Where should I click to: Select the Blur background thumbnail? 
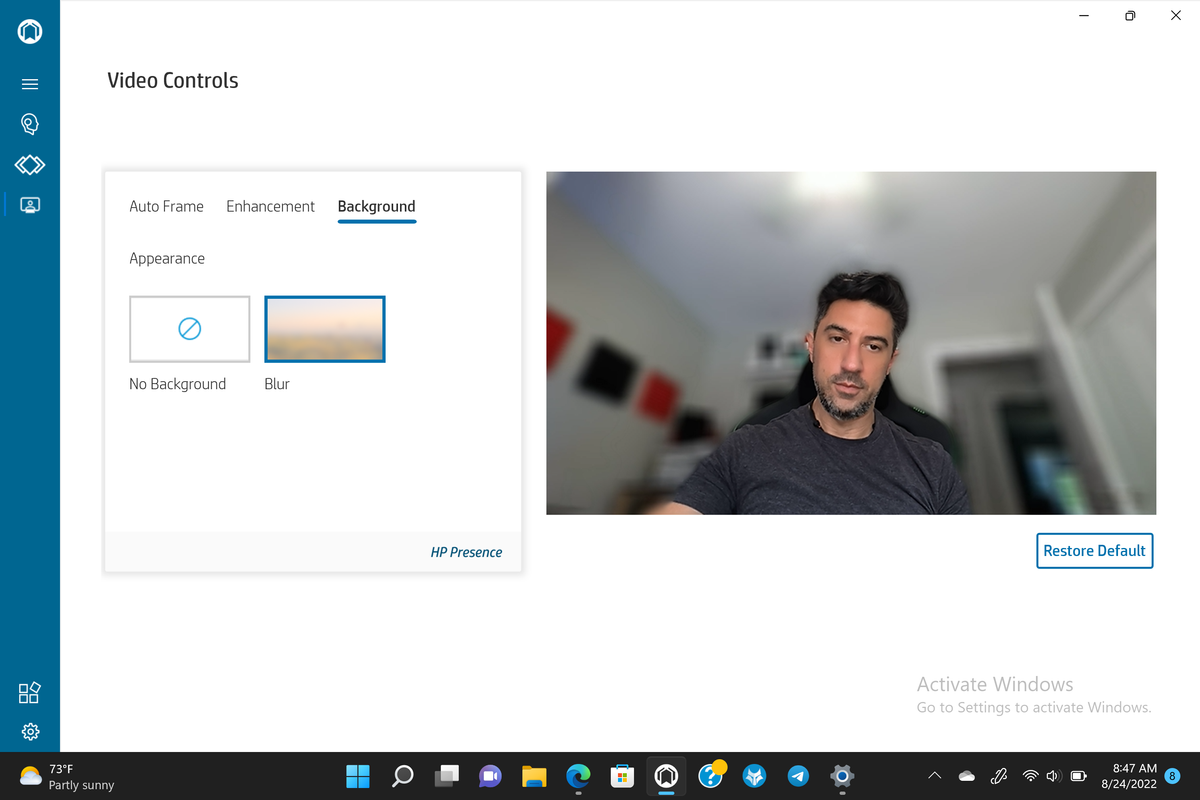324,328
